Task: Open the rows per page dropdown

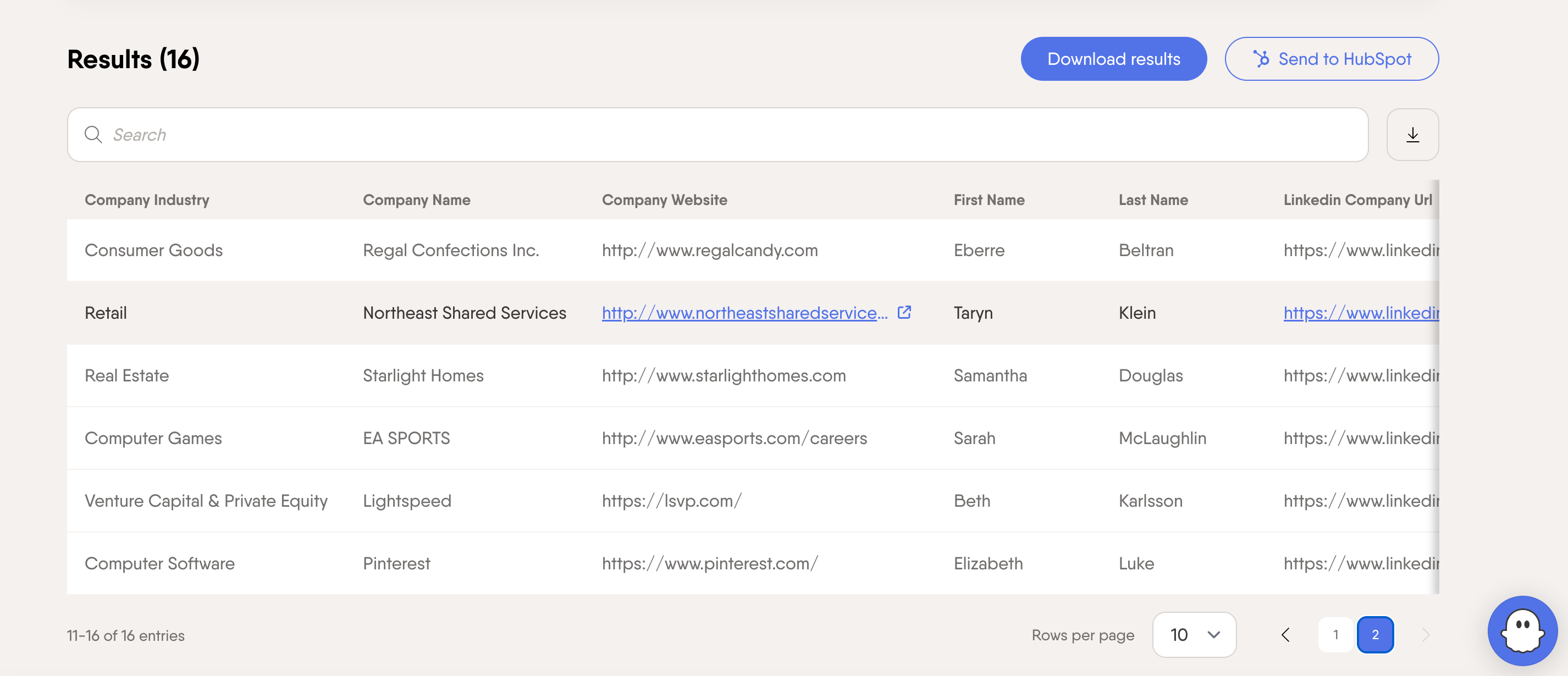Action: point(1194,635)
